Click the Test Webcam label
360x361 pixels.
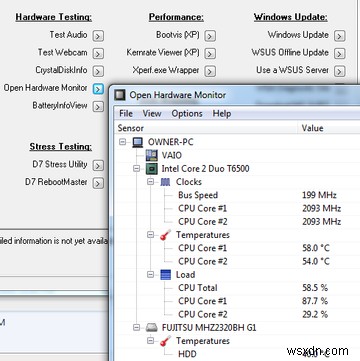pyautogui.click(x=62, y=52)
